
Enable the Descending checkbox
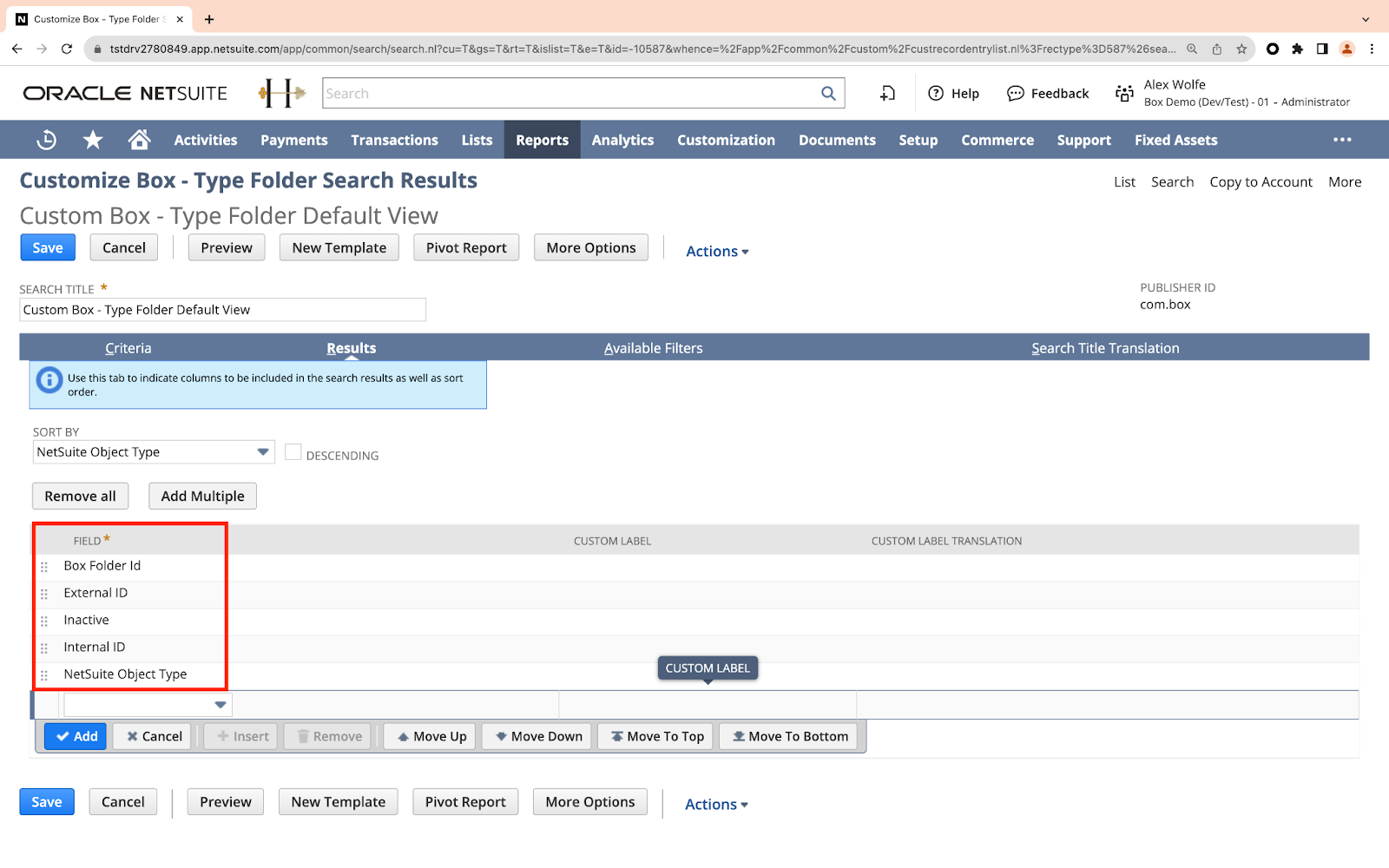point(293,452)
